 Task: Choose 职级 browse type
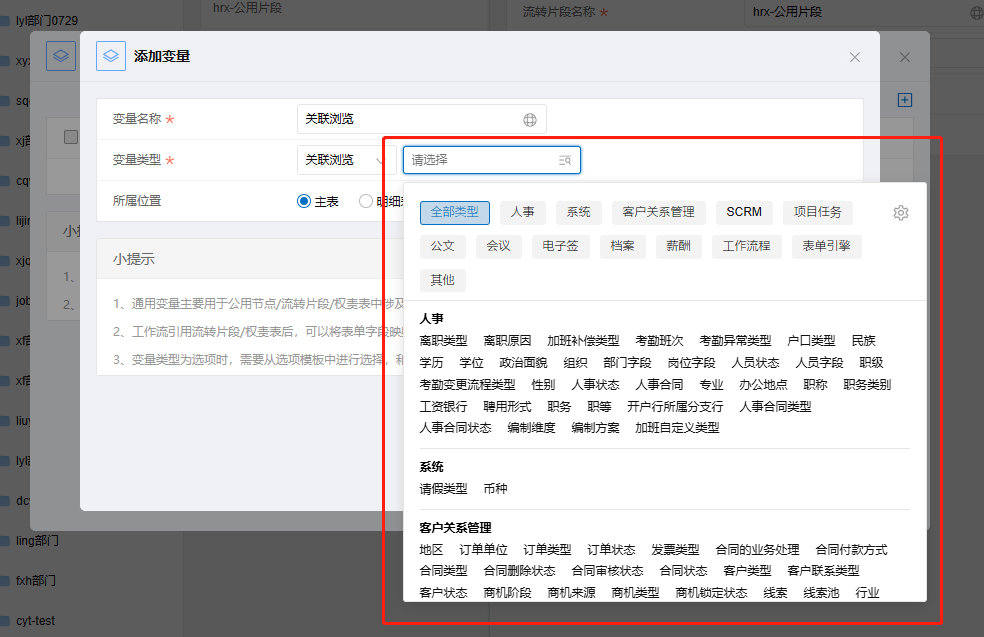click(x=871, y=363)
